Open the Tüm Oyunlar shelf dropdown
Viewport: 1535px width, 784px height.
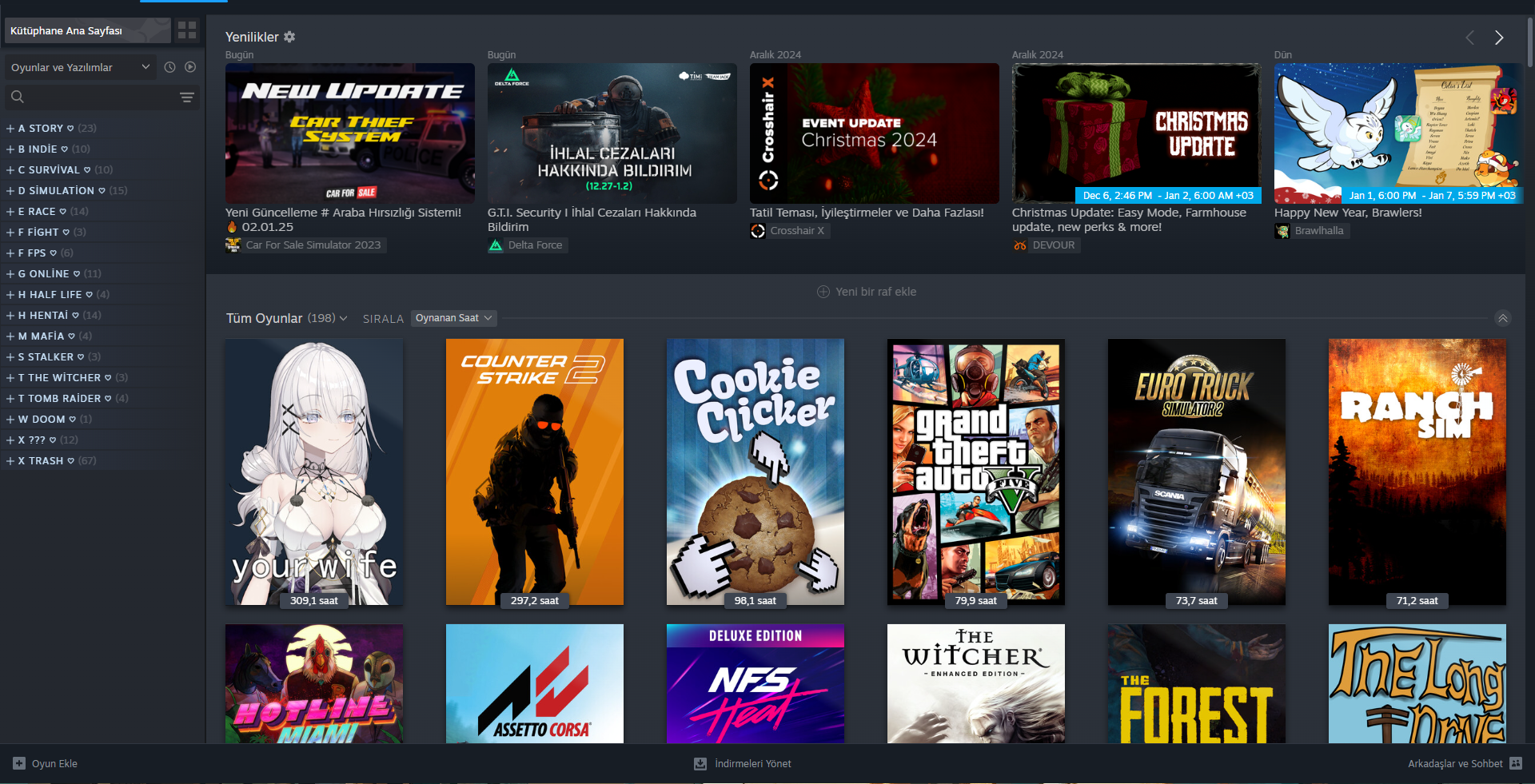343,318
